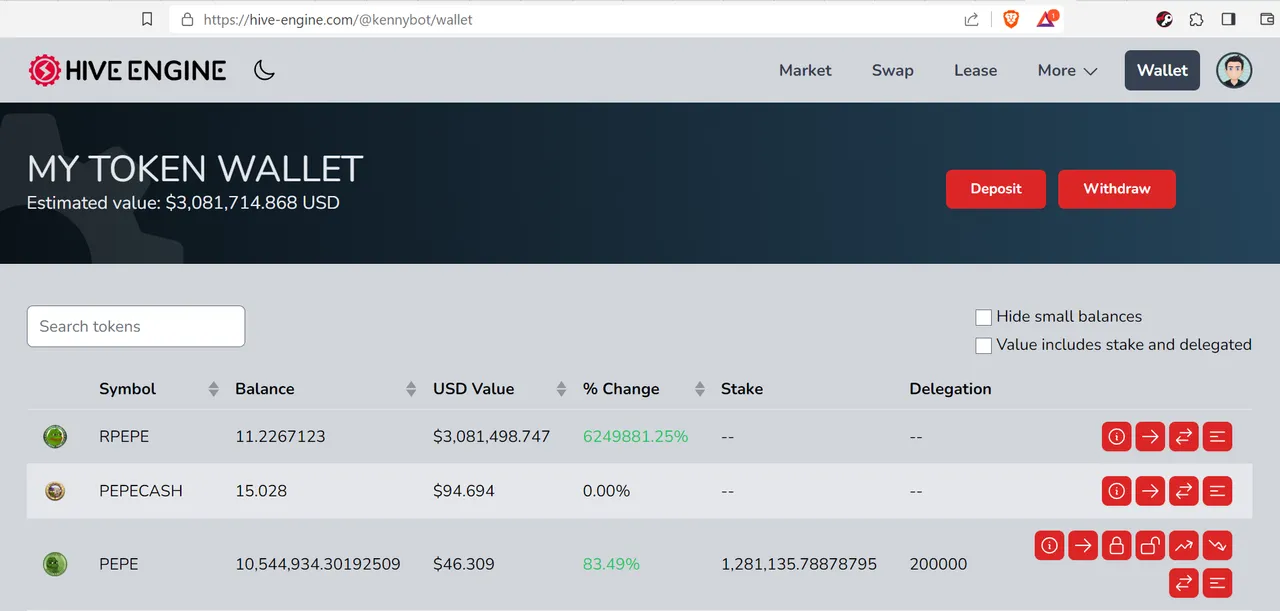The width and height of the screenshot is (1280, 611).
Task: Click the 6249881.25% change value
Action: (x=635, y=436)
